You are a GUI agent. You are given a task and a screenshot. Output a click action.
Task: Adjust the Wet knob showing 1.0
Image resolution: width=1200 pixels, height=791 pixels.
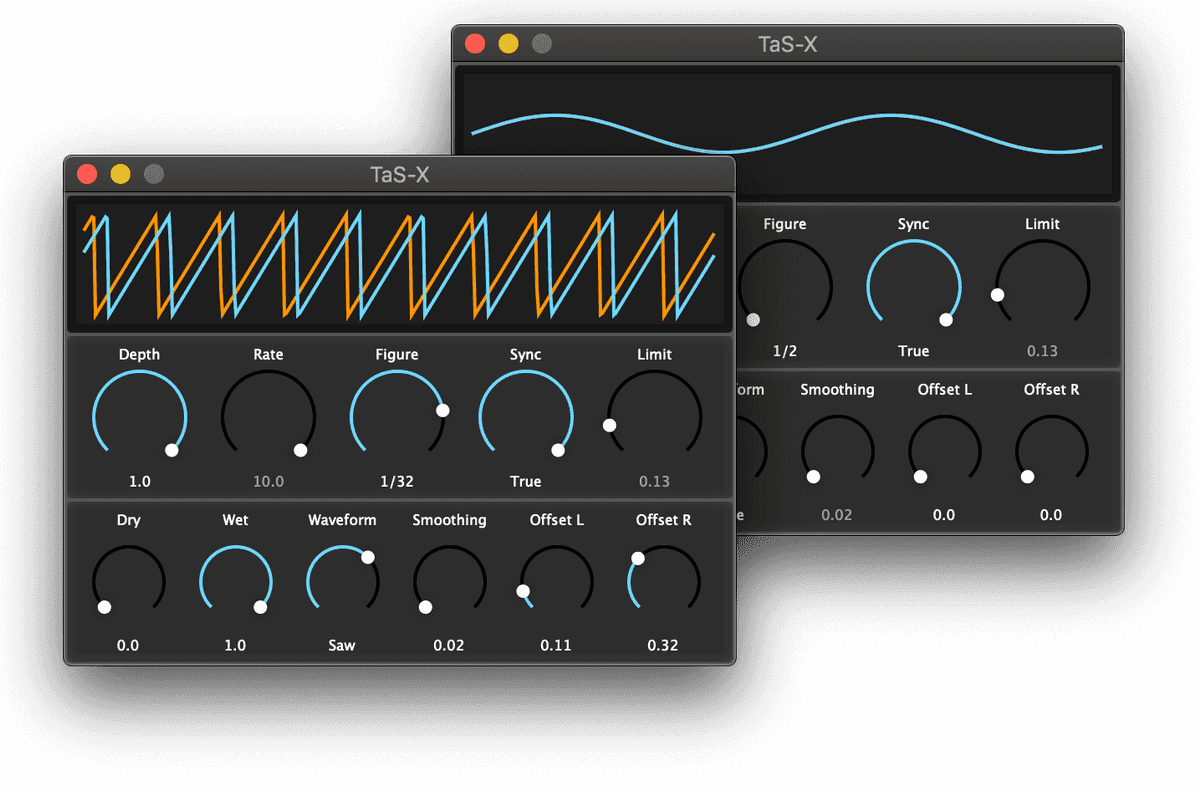coord(235,580)
